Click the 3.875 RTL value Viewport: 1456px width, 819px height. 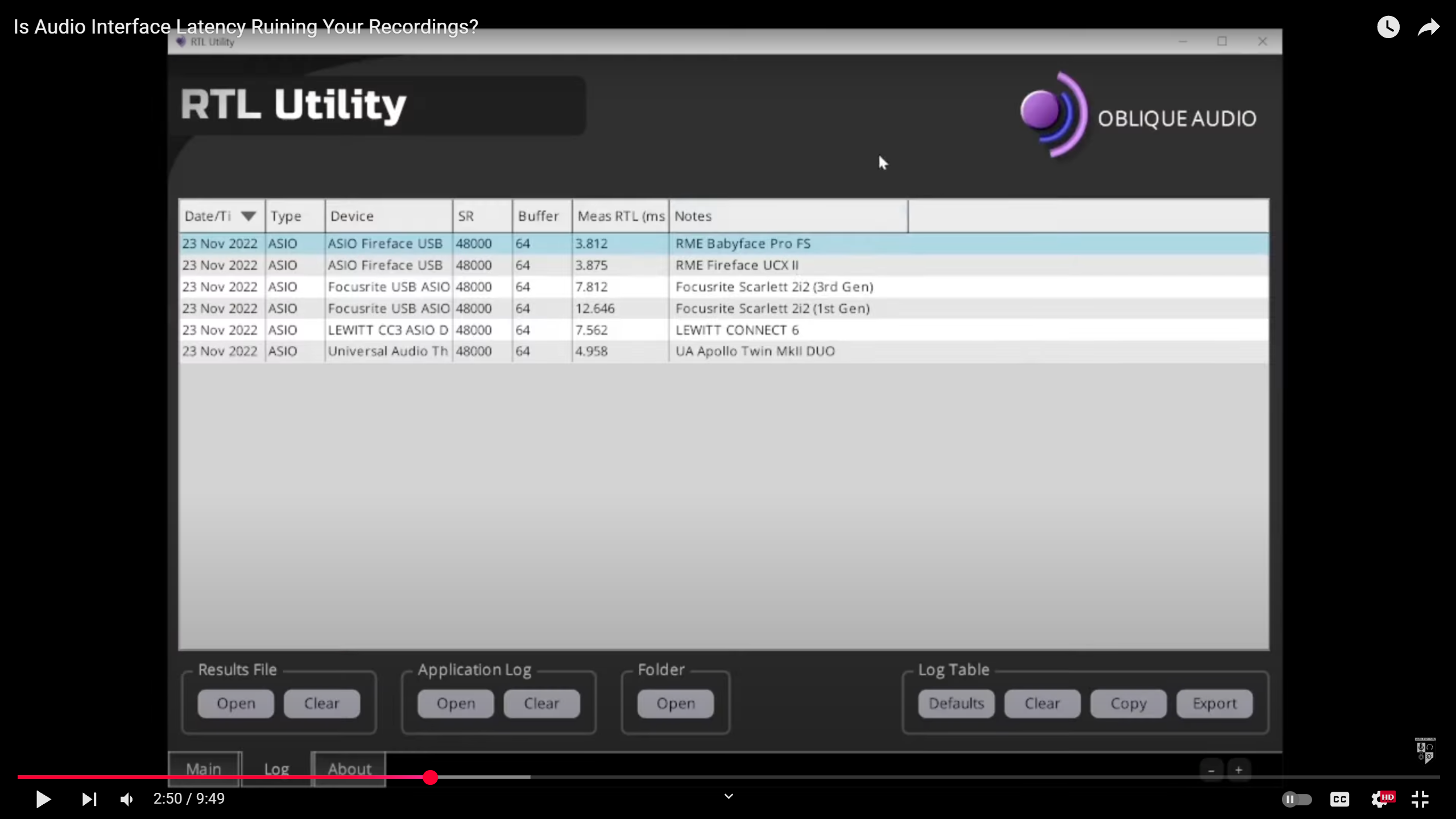point(591,265)
